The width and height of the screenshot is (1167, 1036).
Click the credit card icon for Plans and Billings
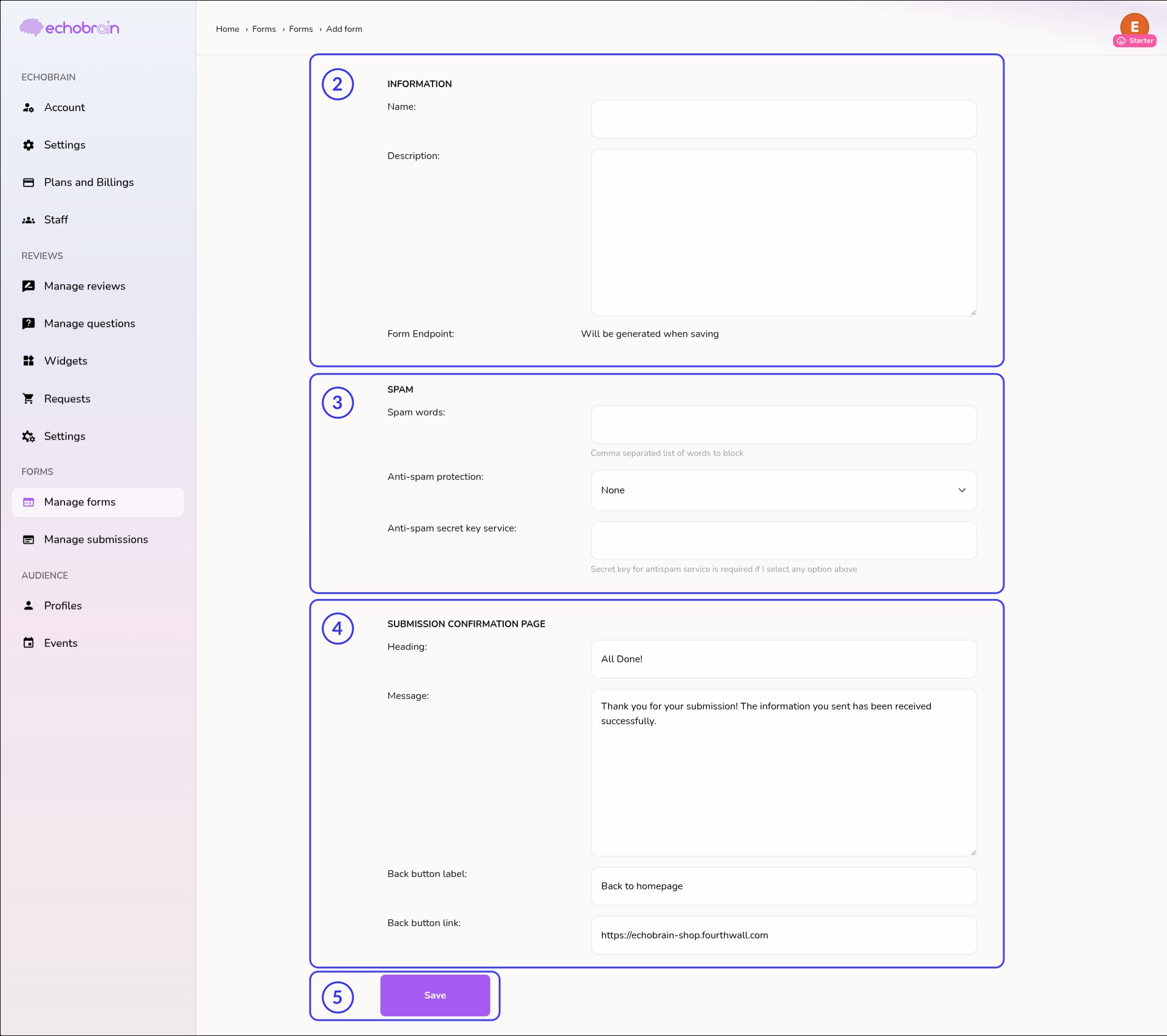(28, 182)
